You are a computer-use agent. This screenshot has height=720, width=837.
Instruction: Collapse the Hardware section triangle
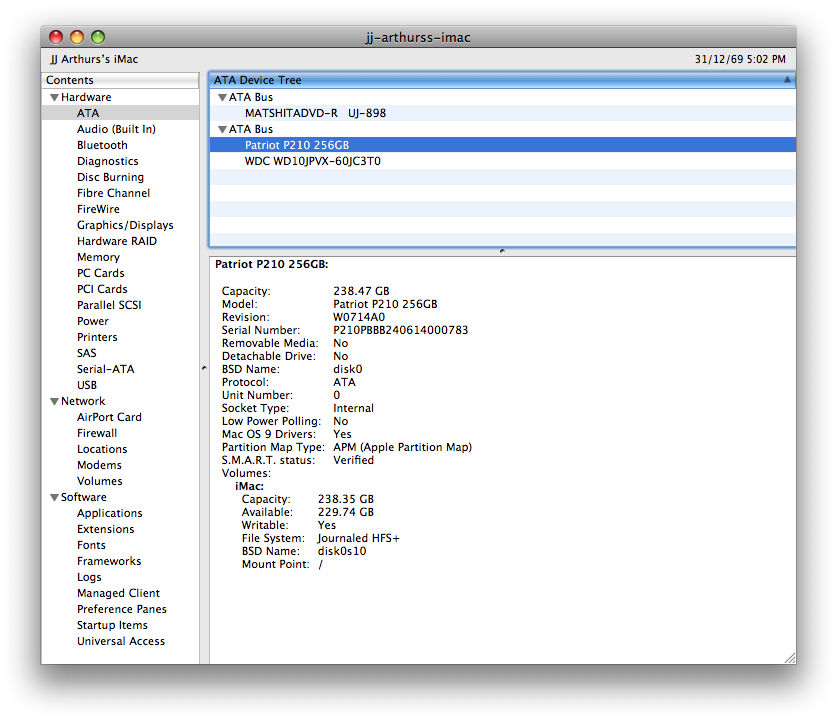click(54, 98)
